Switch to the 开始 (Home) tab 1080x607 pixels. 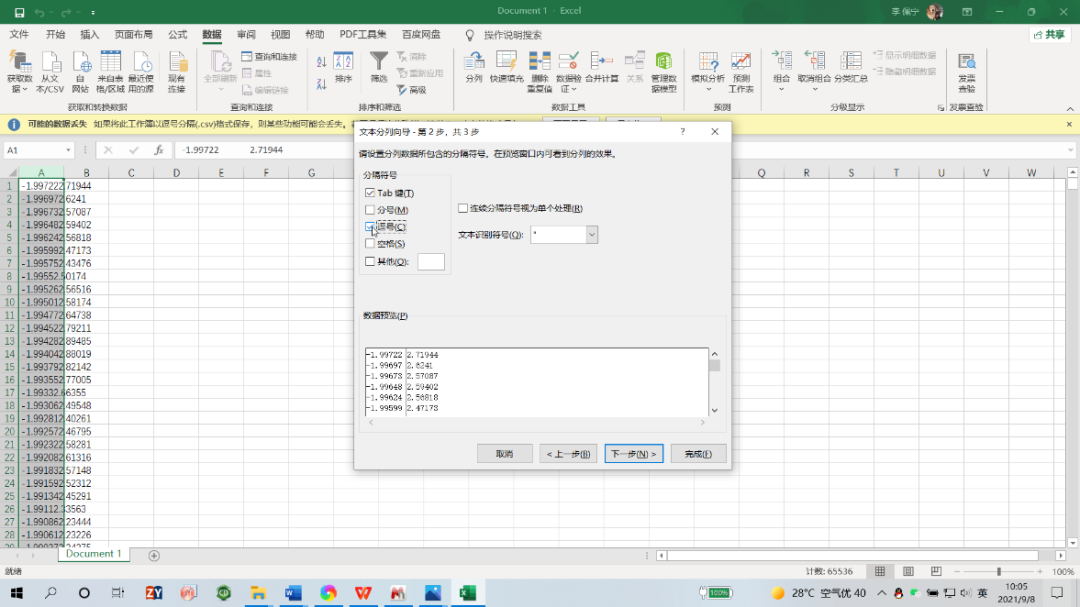[55, 34]
